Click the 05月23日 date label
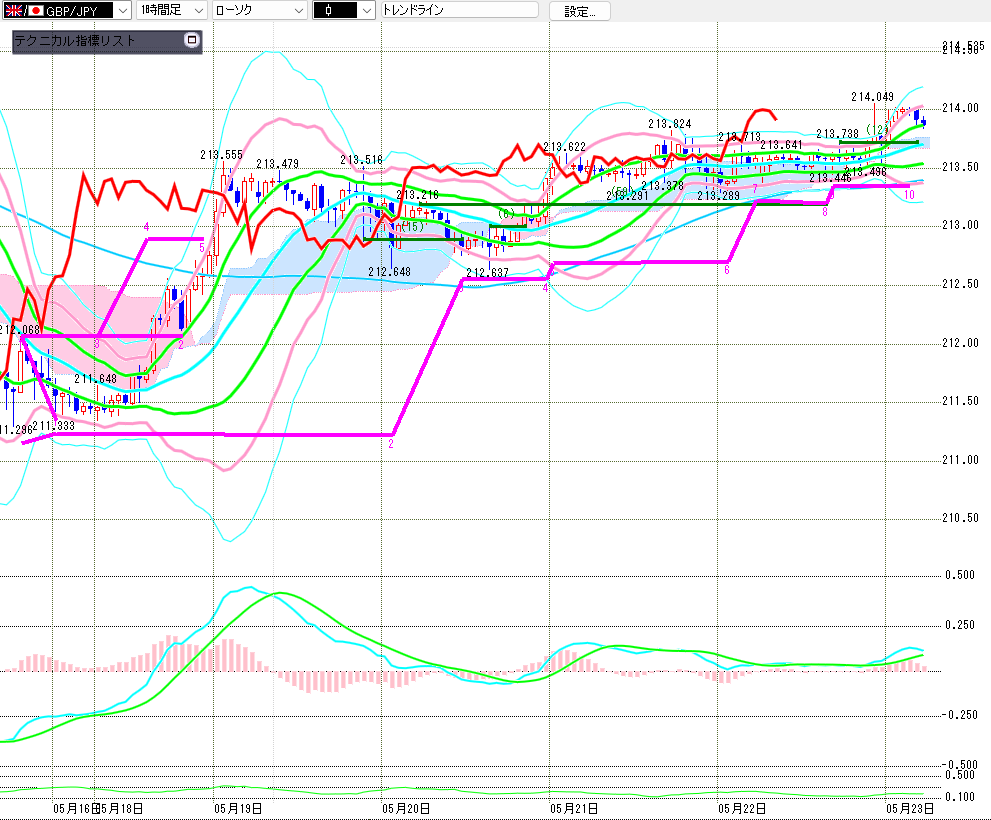This screenshot has height=820, width=991. 910,809
